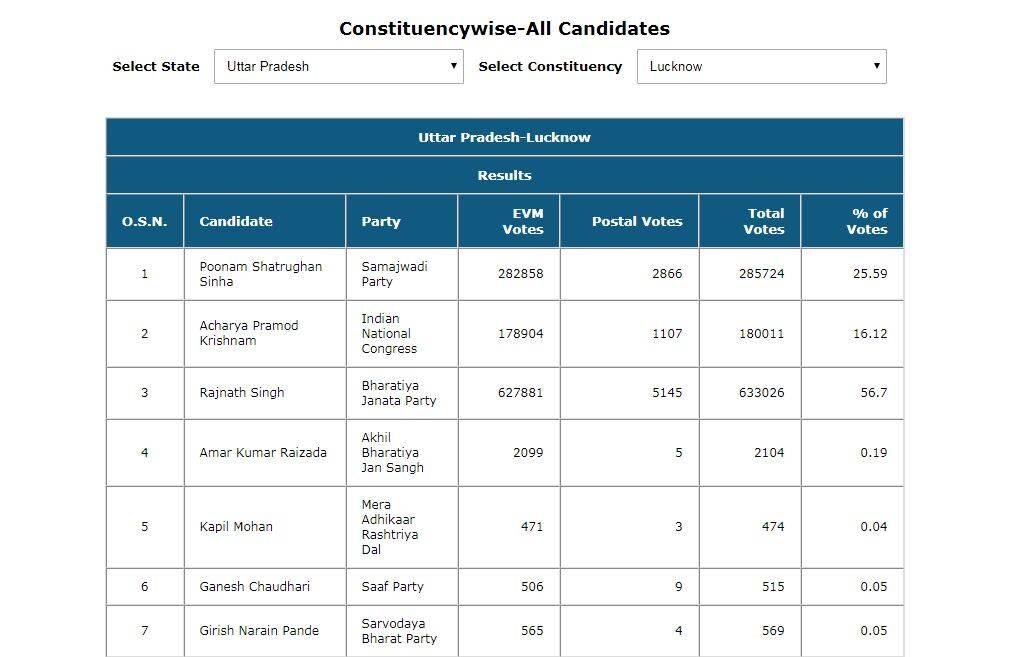Click the Bharatiya Janata Party cell
1018x657 pixels.
398,393
